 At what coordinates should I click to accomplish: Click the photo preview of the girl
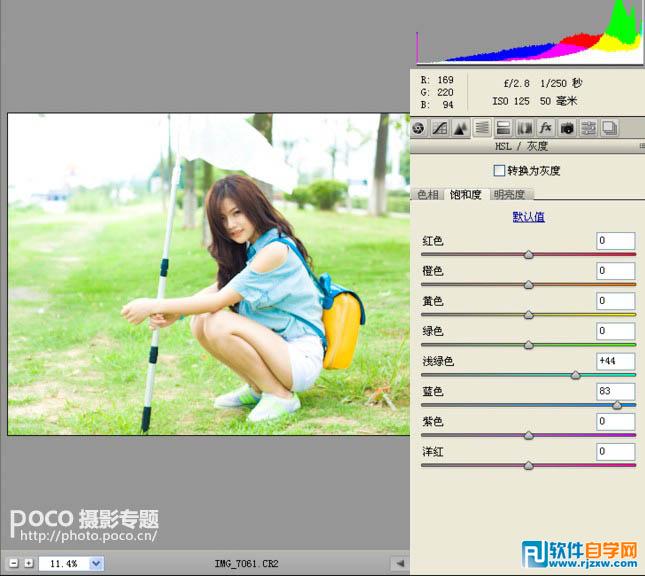click(209, 274)
